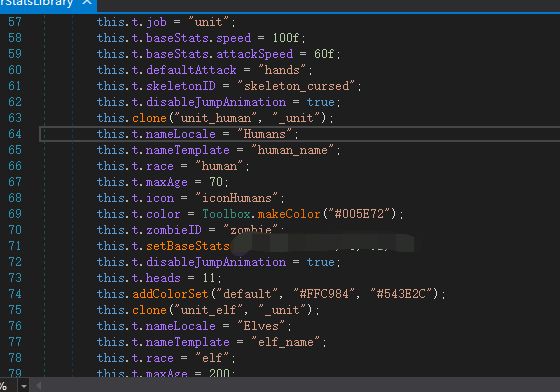The image size is (560, 392).
Task: Click skeletonID on line 61
Action: coord(181,86)
